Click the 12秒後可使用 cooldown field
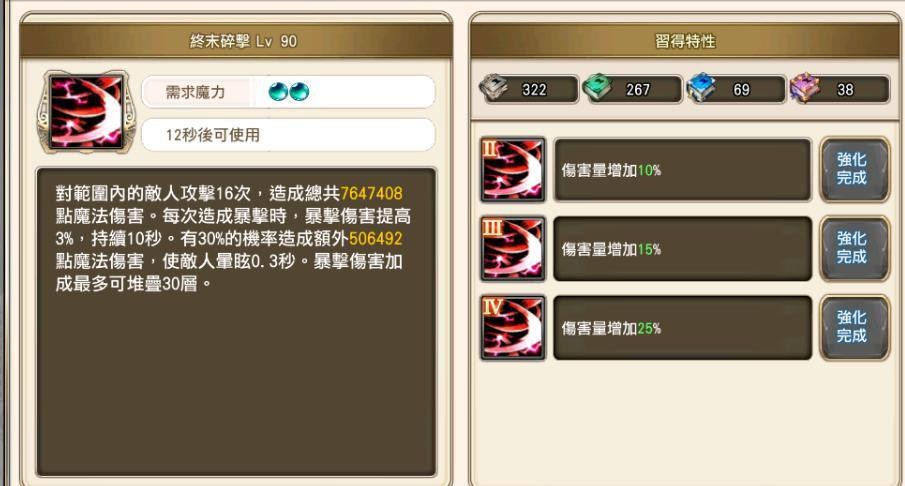Screen dimensions: 905x486 pyautogui.click(x=288, y=135)
